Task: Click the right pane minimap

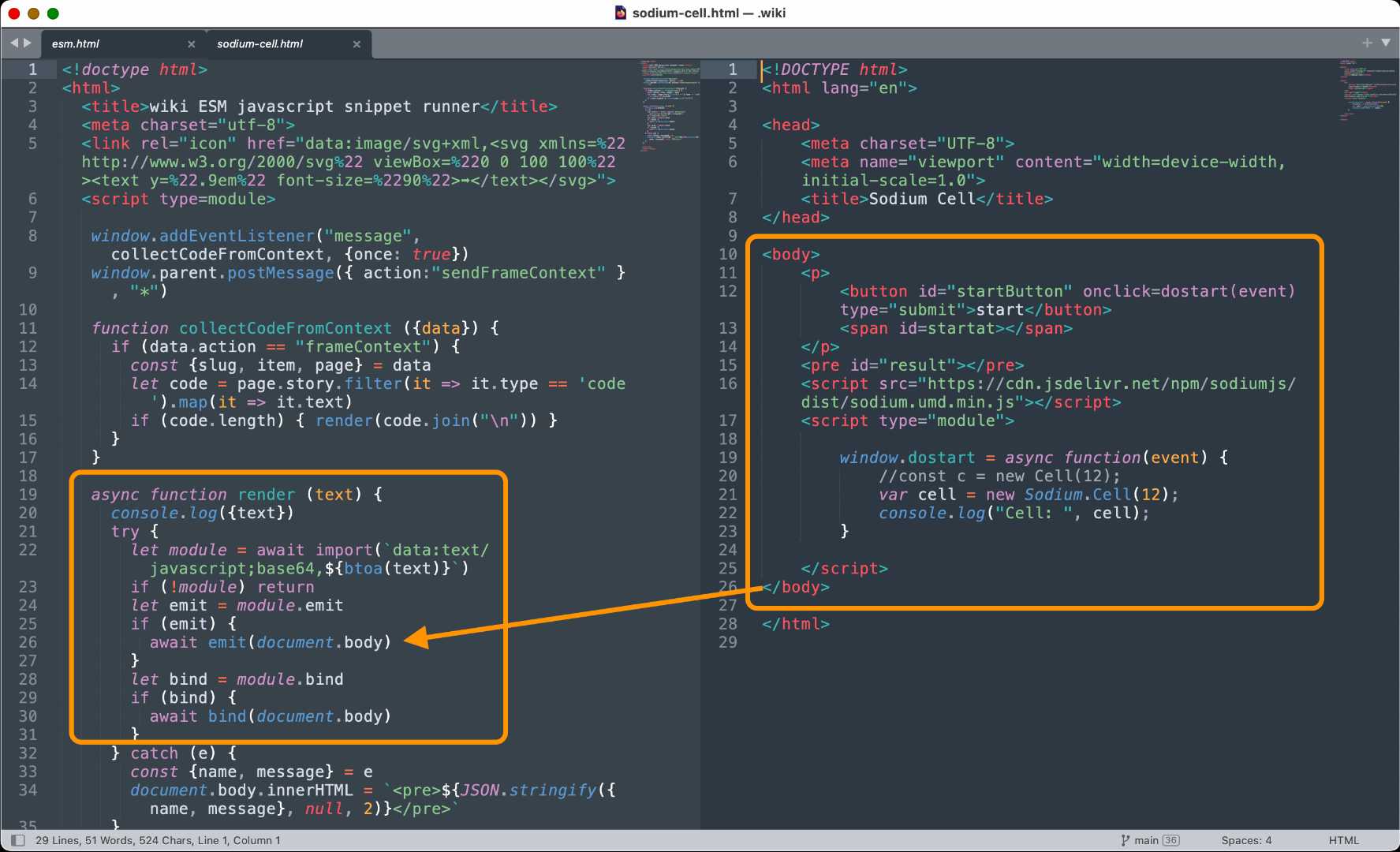Action: [1368, 91]
